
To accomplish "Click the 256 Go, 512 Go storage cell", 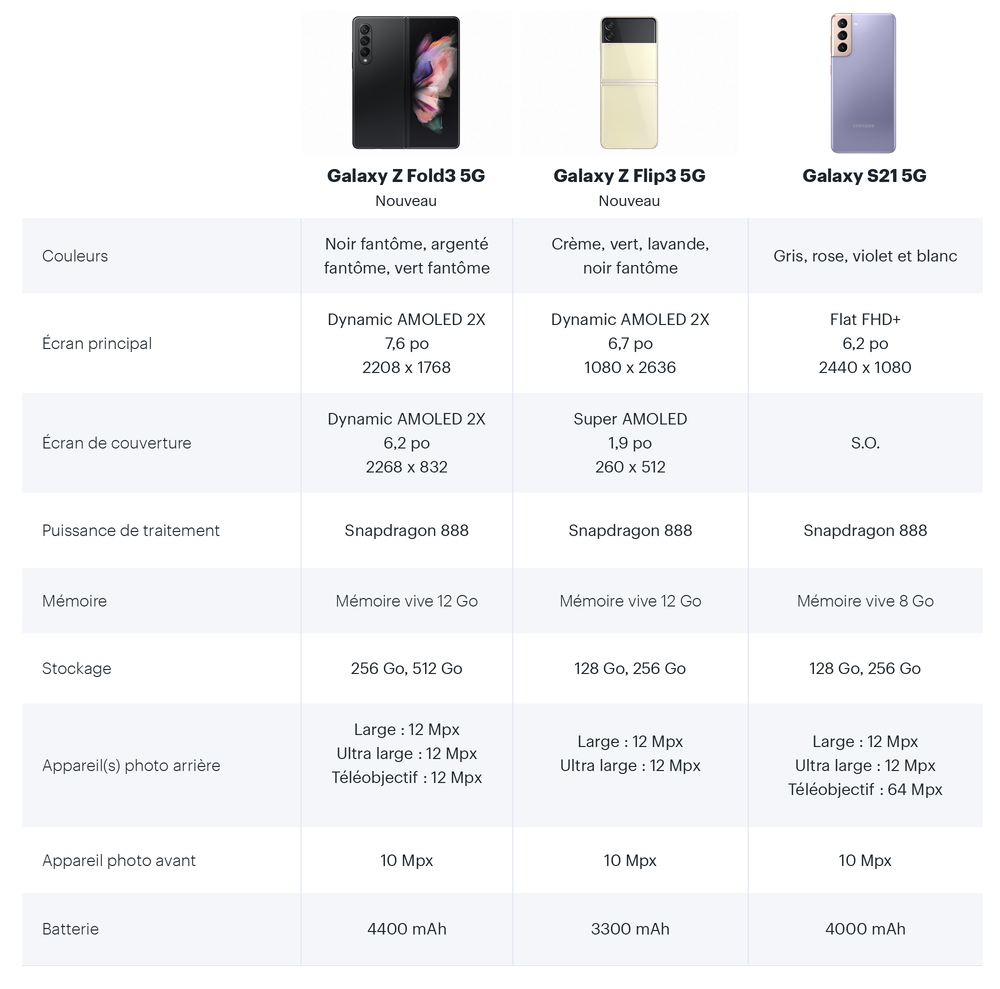I will click(x=407, y=668).
